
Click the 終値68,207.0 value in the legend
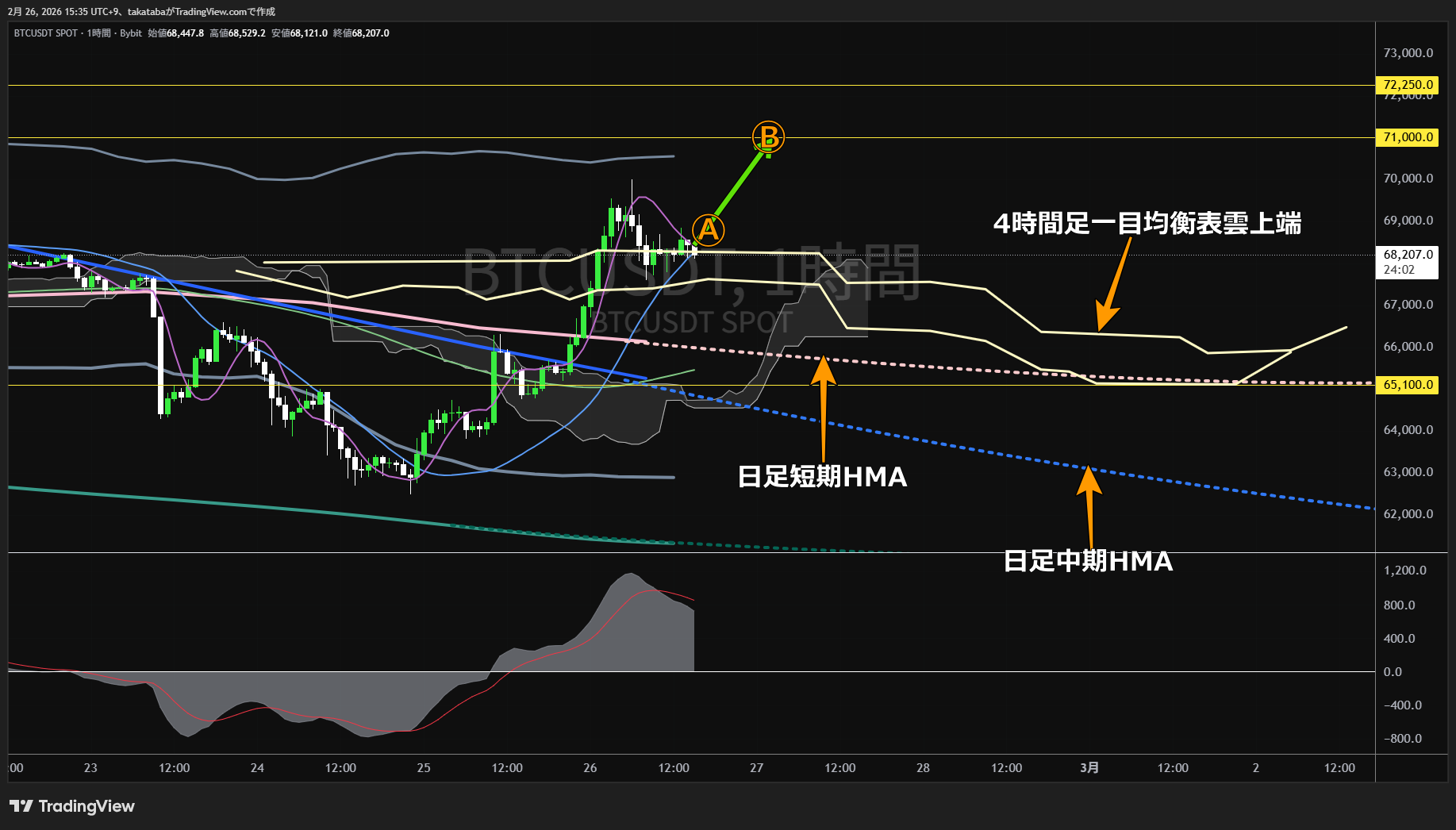[361, 33]
